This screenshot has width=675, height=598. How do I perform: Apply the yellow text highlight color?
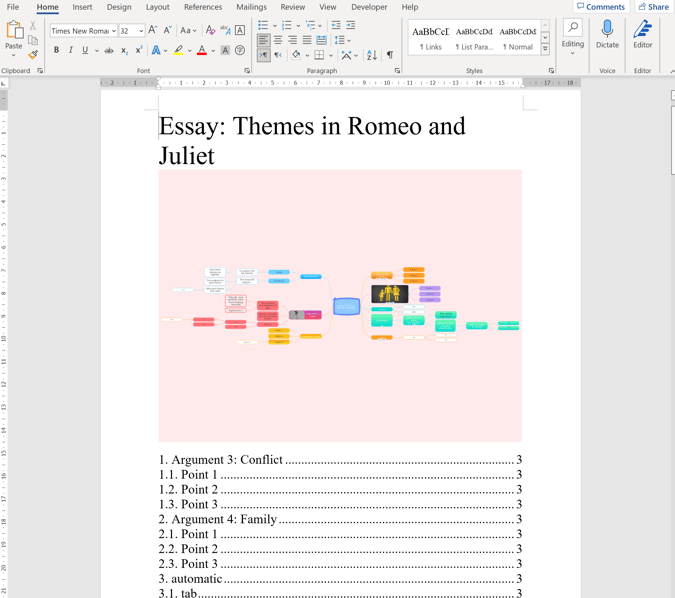pyautogui.click(x=178, y=50)
